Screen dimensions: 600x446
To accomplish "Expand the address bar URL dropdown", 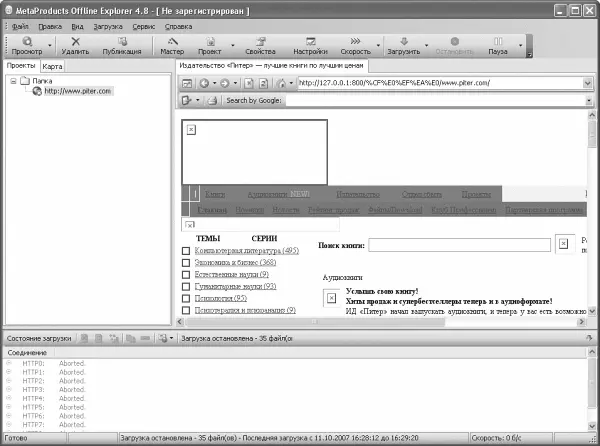I will click(588, 83).
